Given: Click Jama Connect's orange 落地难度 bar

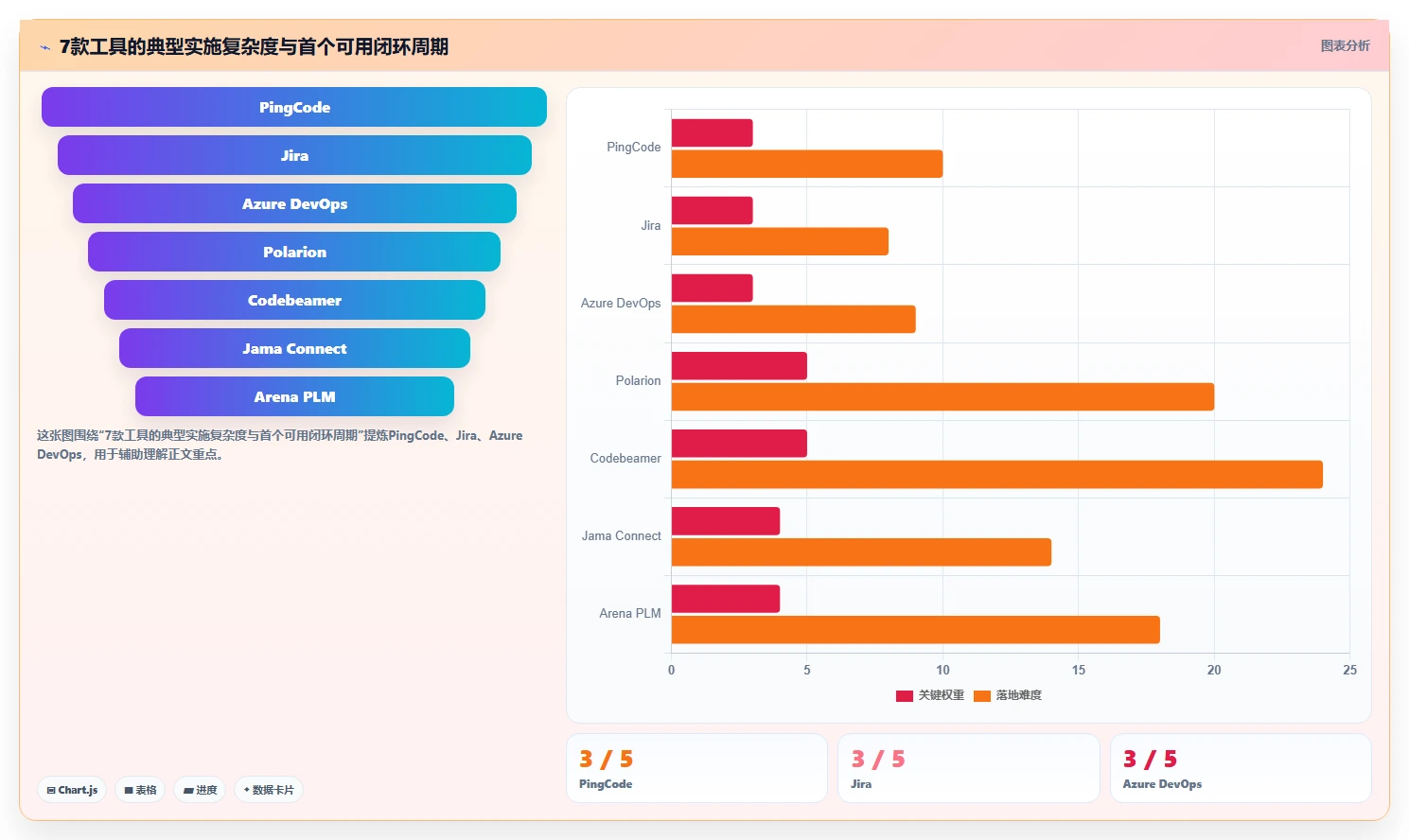Looking at the screenshot, I should 861,551.
